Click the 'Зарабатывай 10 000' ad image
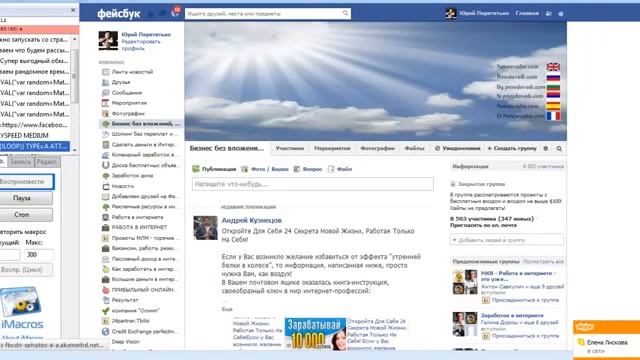Screen dimensions: 640x360 pos(315,333)
